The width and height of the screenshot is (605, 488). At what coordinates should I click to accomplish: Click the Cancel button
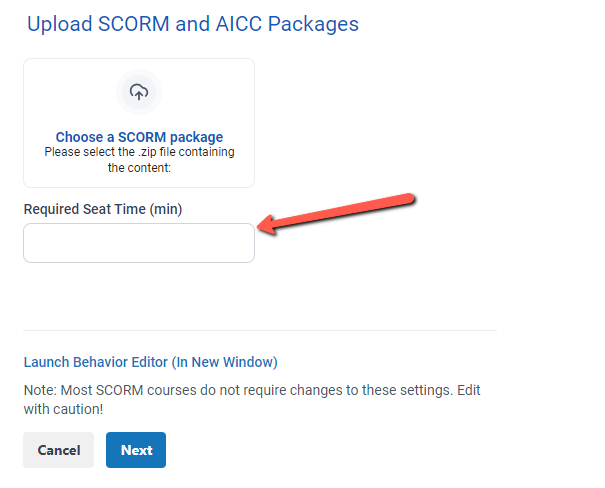59,450
